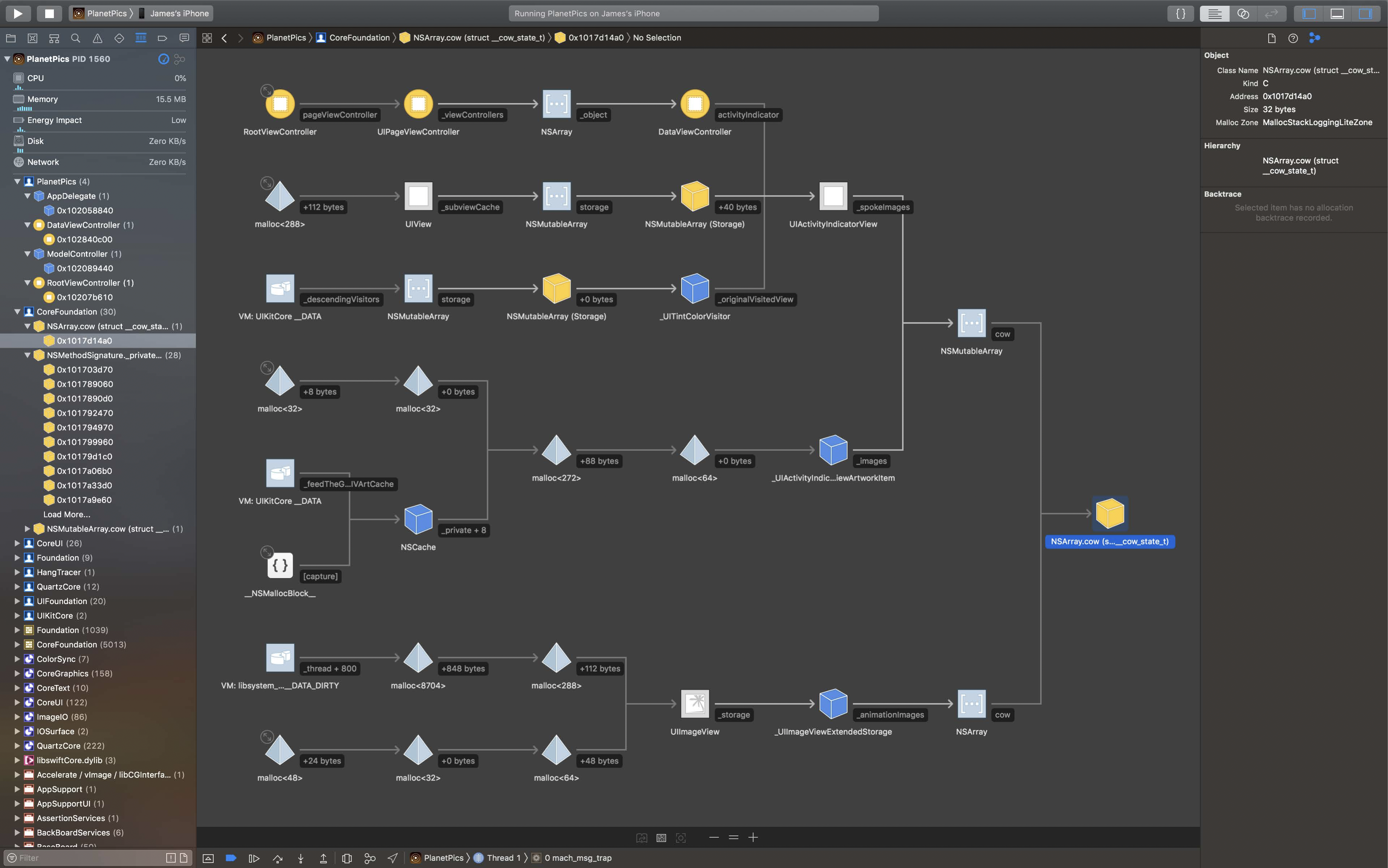Click the Run (play) button
1388x868 pixels.
coord(18,13)
